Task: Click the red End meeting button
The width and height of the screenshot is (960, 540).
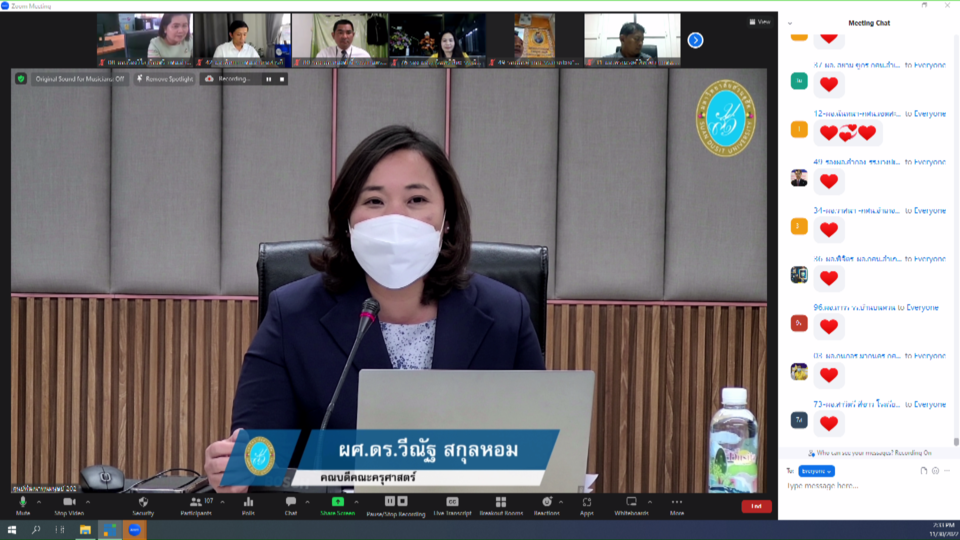Action: tap(756, 506)
